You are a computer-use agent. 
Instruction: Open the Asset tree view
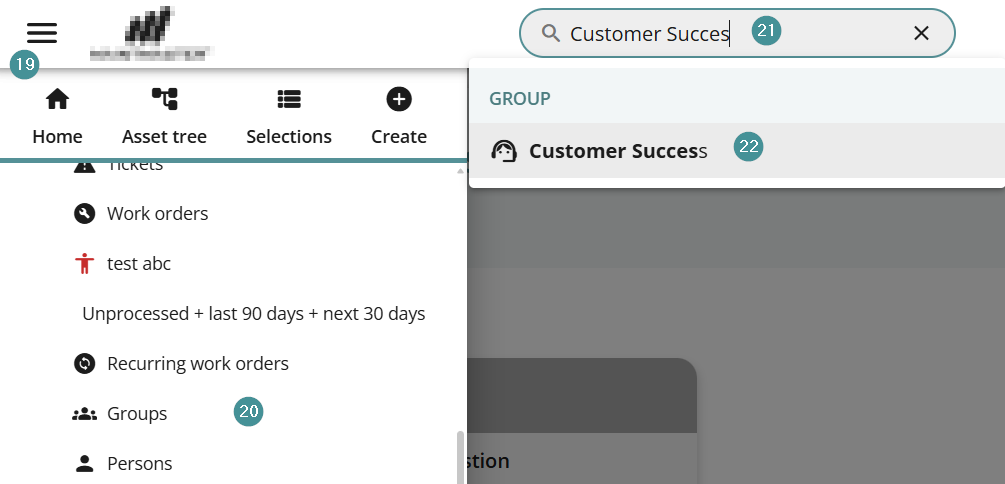point(164,116)
